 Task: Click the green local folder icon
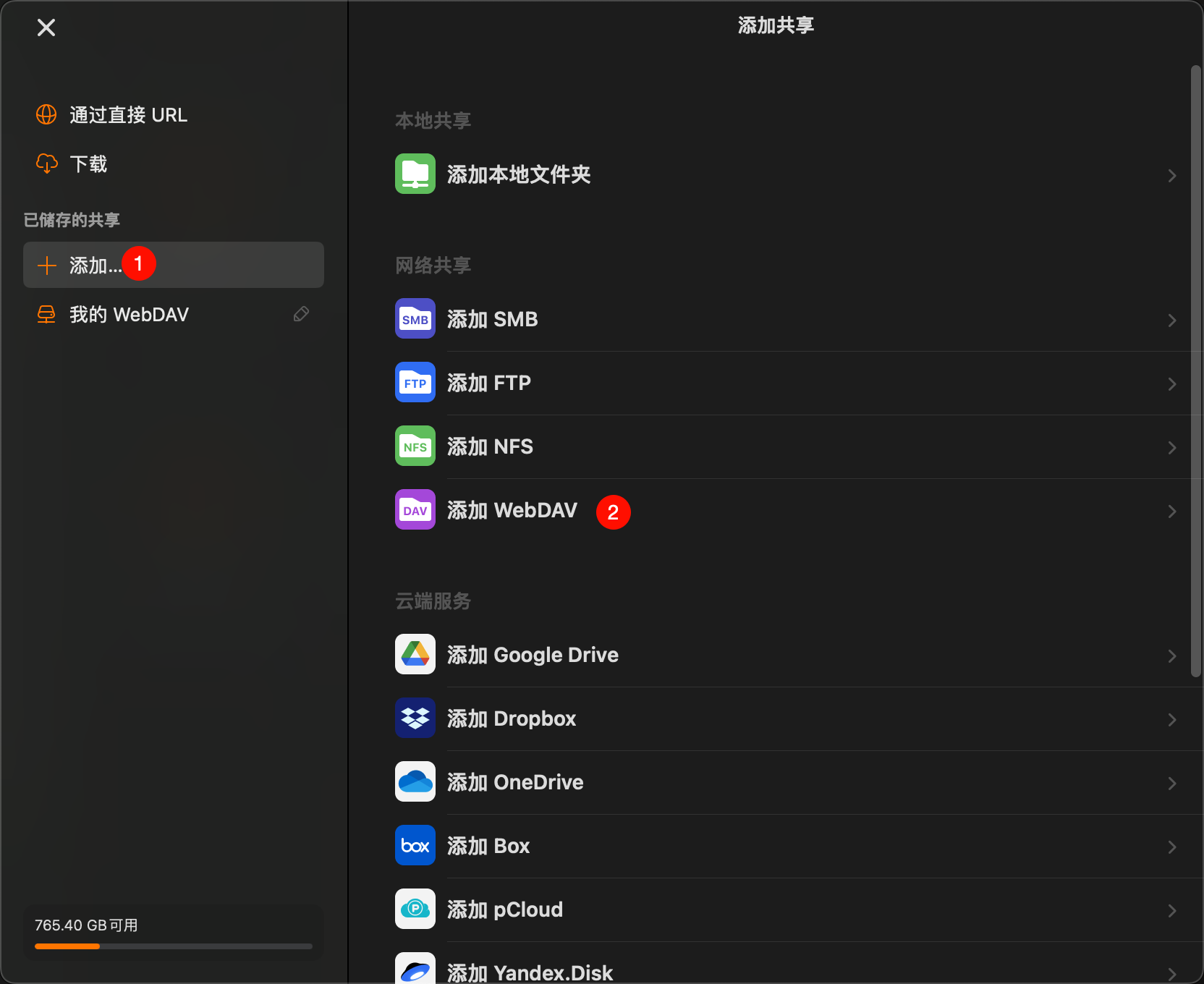415,174
